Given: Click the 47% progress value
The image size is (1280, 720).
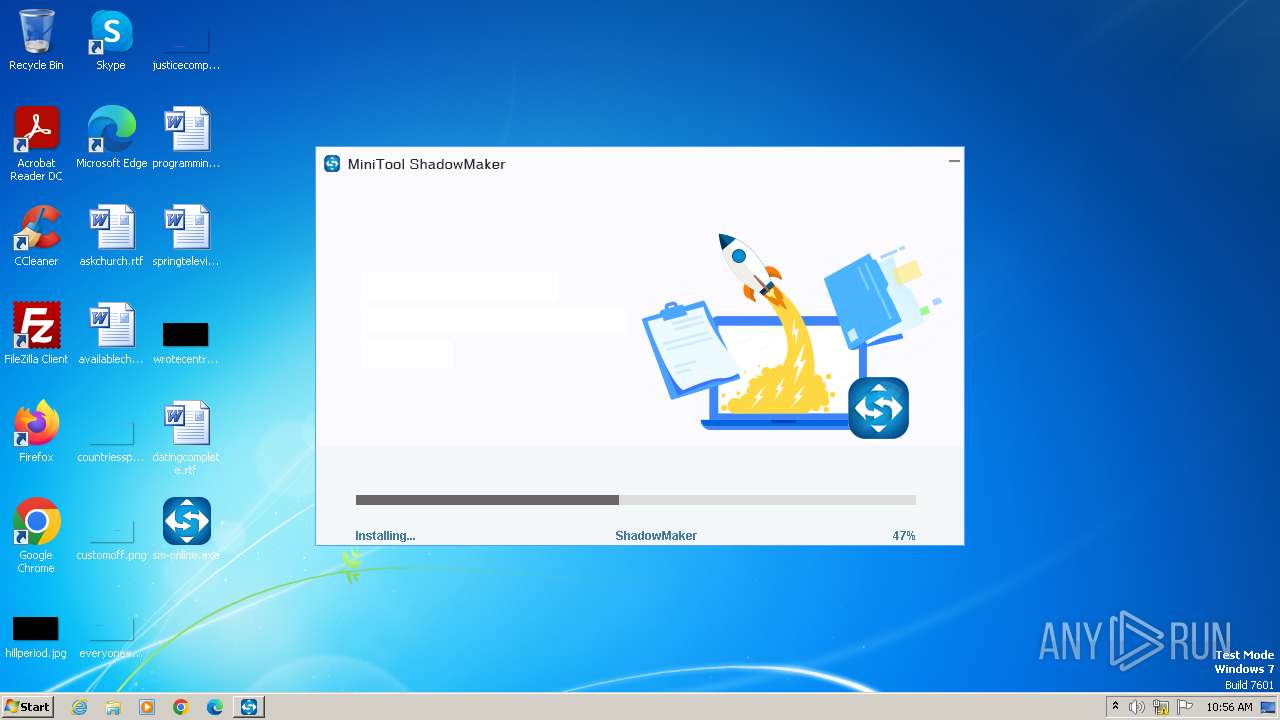Looking at the screenshot, I should (x=904, y=536).
